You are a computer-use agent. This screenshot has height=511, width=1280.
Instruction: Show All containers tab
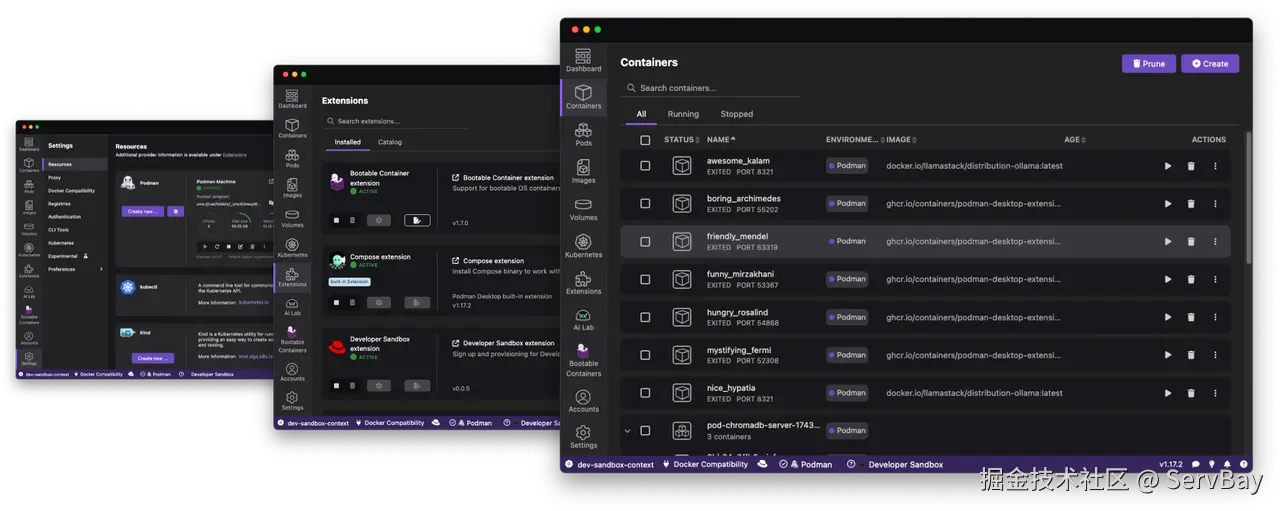(641, 114)
